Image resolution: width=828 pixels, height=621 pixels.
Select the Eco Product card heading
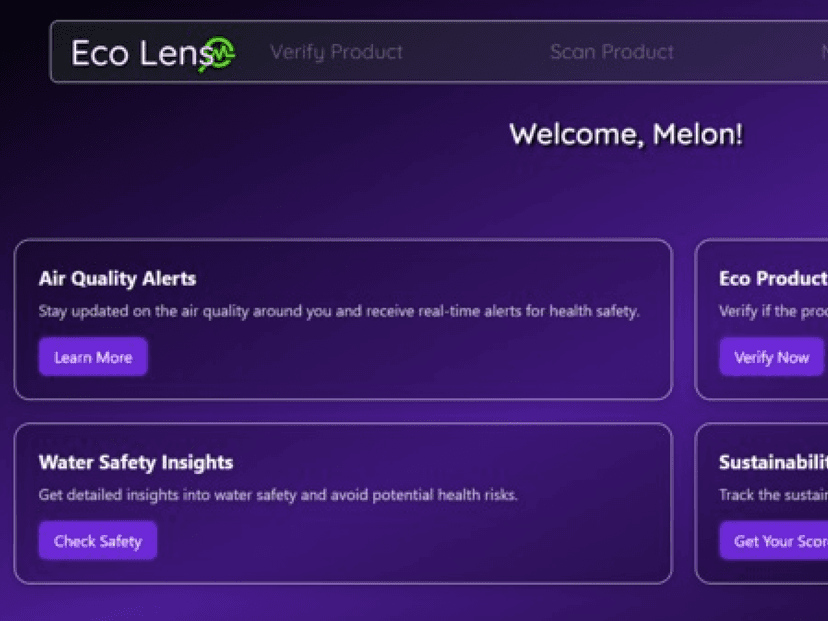(772, 279)
